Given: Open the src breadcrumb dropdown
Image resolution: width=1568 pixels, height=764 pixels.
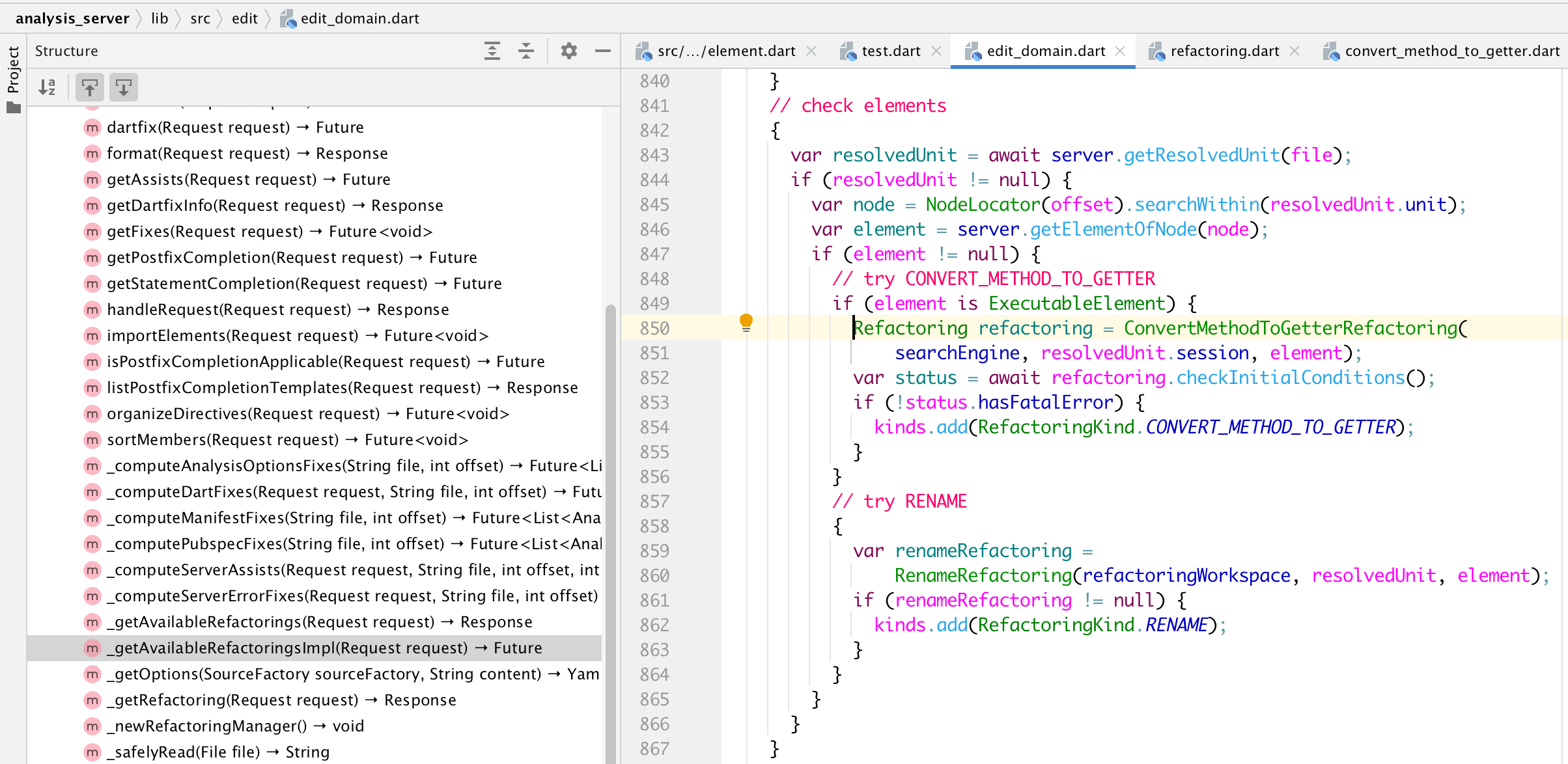Looking at the screenshot, I should 200,18.
